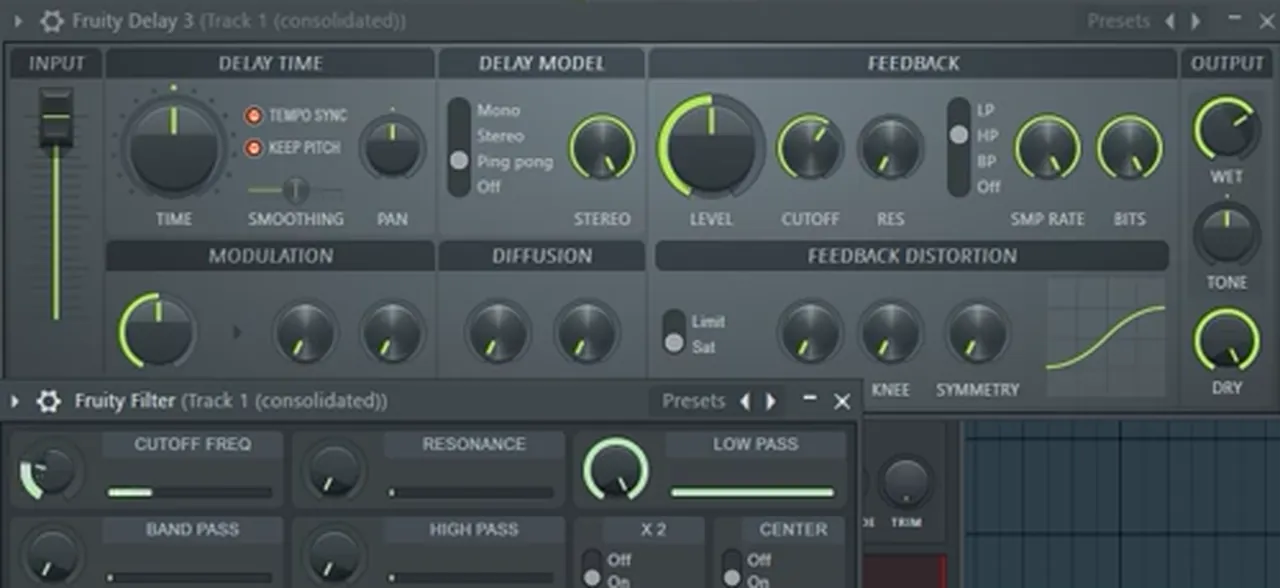This screenshot has height=588, width=1280.
Task: Click the FEEDBACK DISTORTION section header
Action: [x=912, y=256]
